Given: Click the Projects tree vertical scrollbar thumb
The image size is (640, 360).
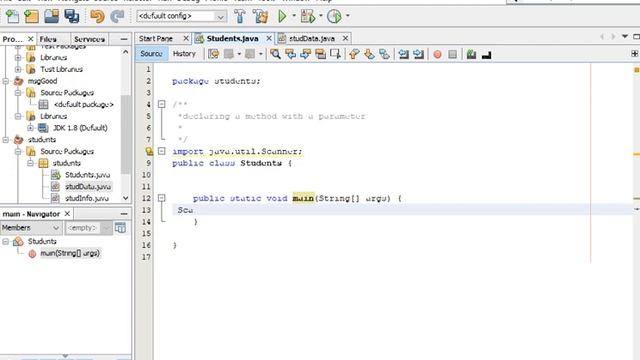Looking at the screenshot, I should [x=125, y=135].
